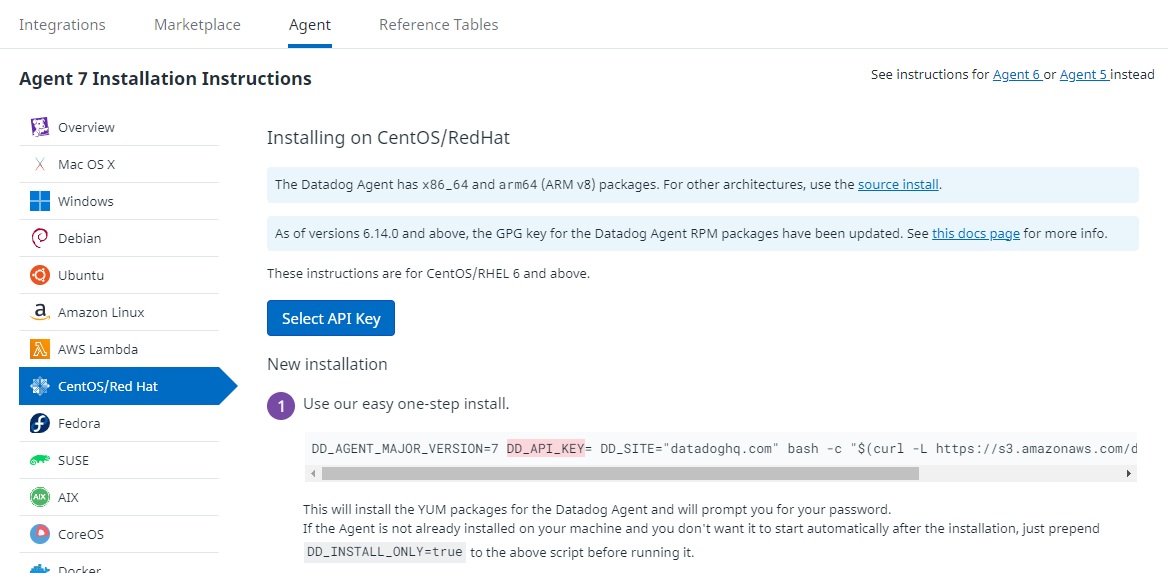
Task: Click the Debian swirl icon
Action: [x=39, y=238]
